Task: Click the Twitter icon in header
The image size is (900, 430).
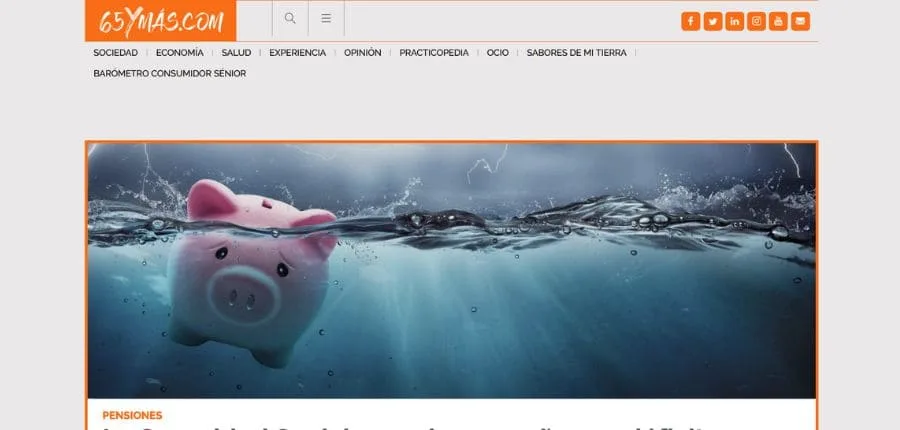Action: tap(712, 21)
